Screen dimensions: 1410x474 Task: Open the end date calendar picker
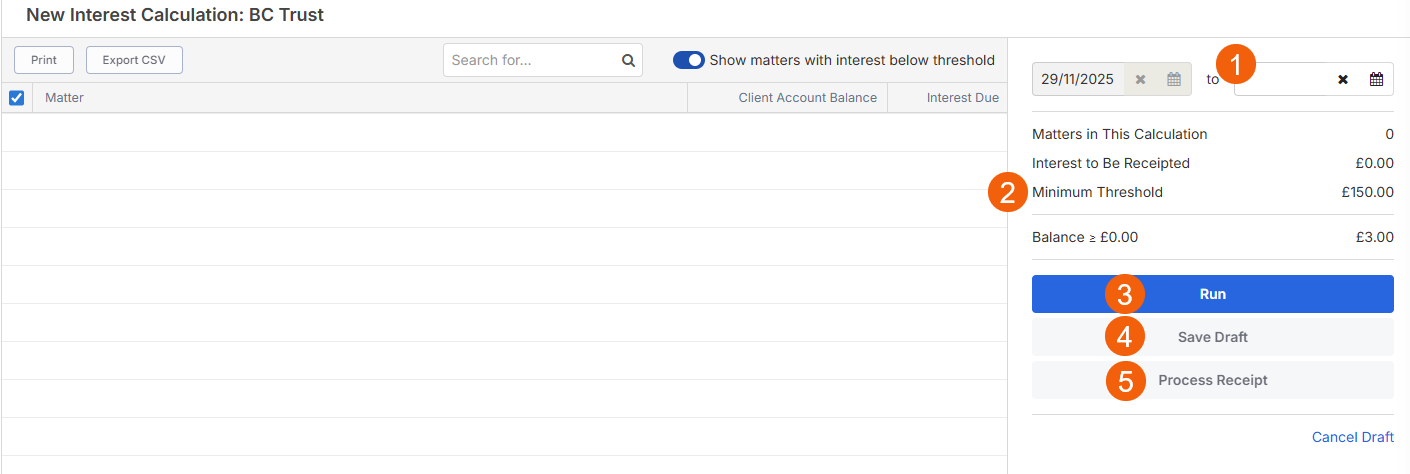(1376, 79)
